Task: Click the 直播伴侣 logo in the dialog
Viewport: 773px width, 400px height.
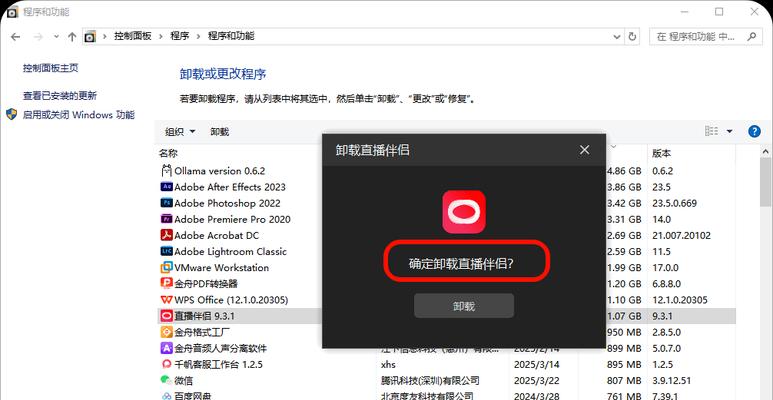Action: pyautogui.click(x=464, y=212)
